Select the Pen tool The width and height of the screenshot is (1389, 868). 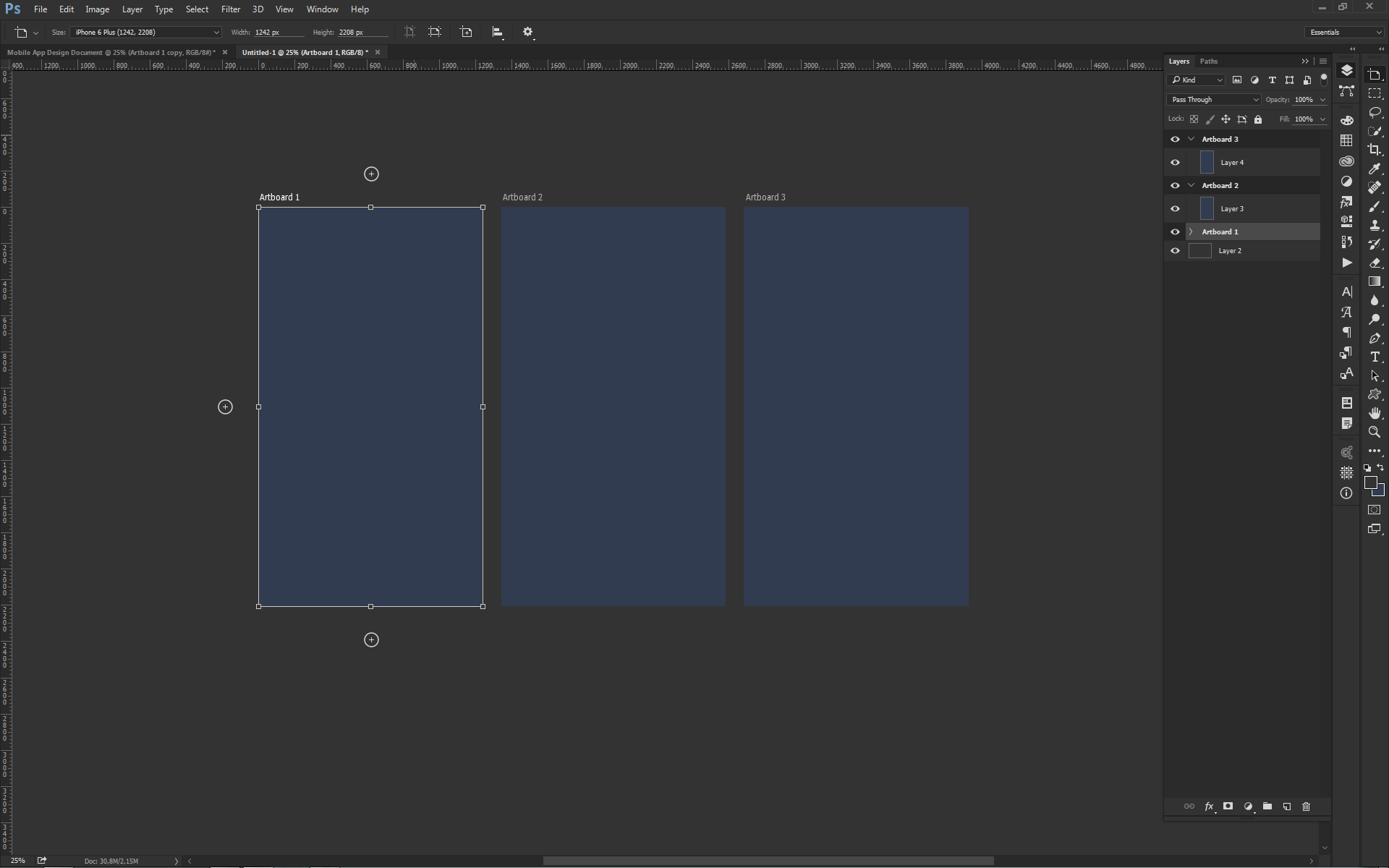(x=1375, y=338)
